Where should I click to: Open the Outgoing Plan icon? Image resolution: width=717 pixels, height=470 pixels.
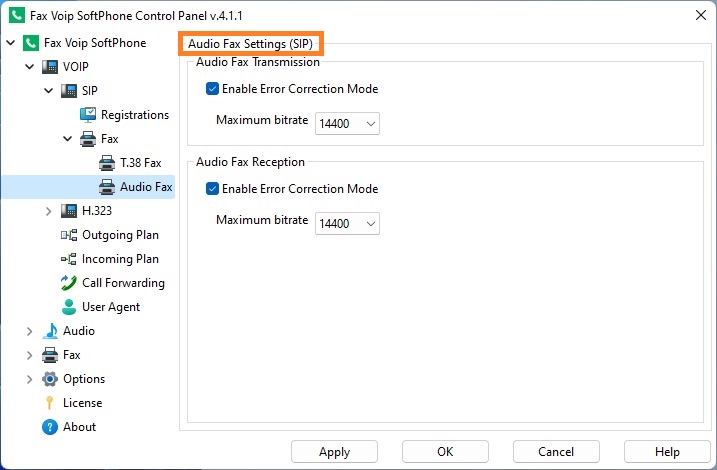pyautogui.click(x=69, y=235)
